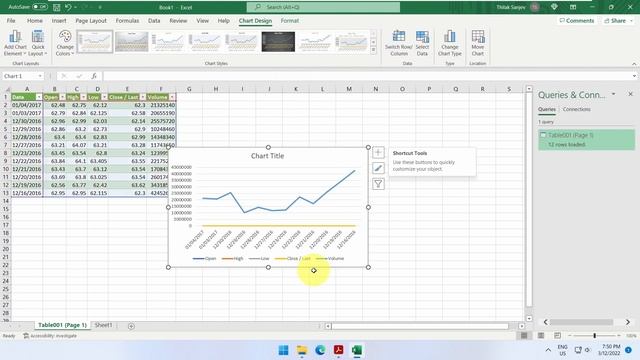Open the File tab
The image size is (640, 360).
11,20
